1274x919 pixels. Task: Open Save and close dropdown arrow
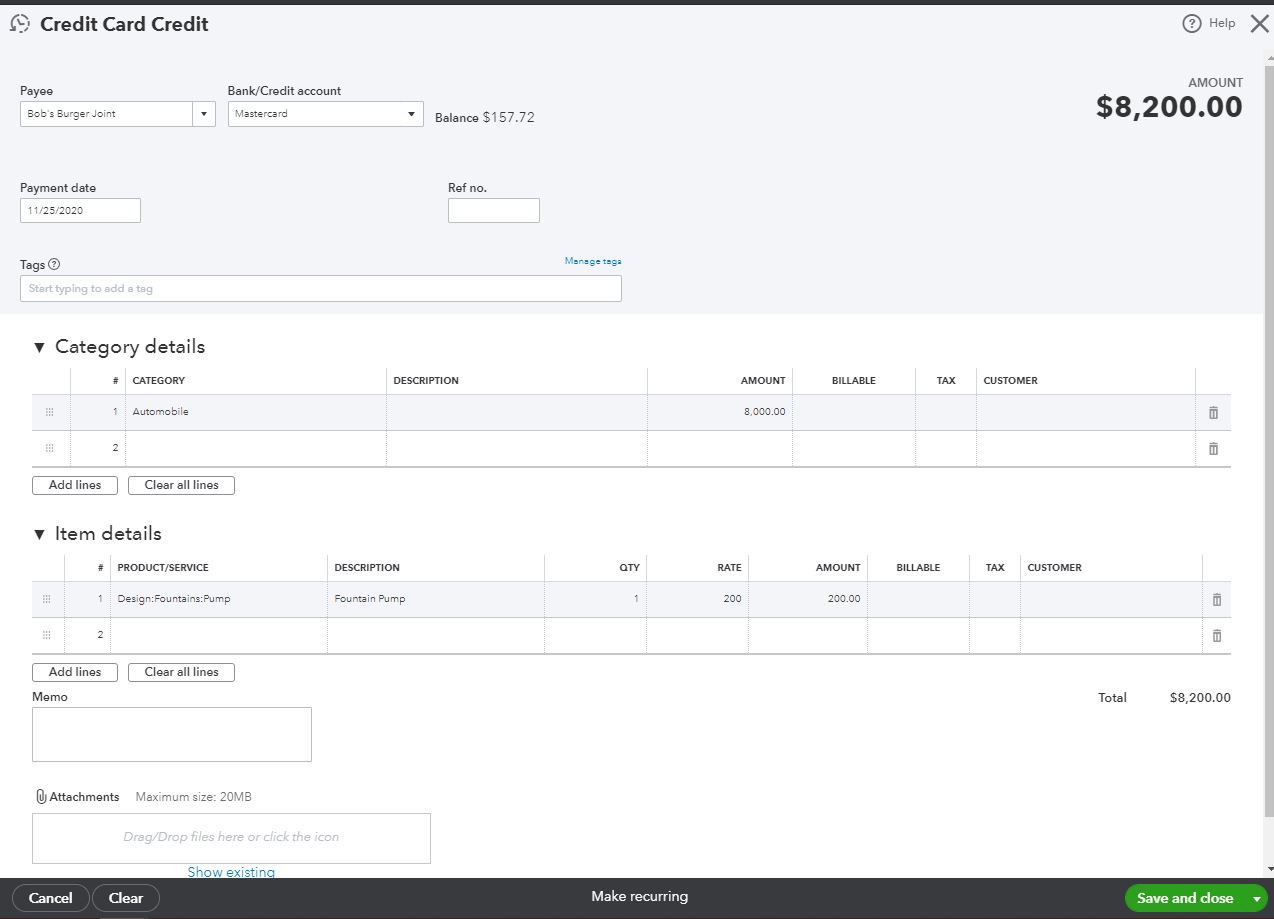(1256, 898)
